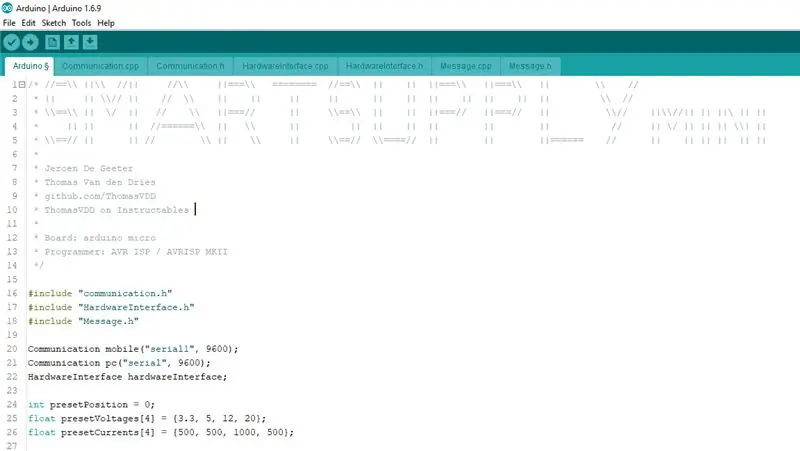The width and height of the screenshot is (800, 451).
Task: Click the presetCurrents[4] array line
Action: pyautogui.click(x=161, y=432)
